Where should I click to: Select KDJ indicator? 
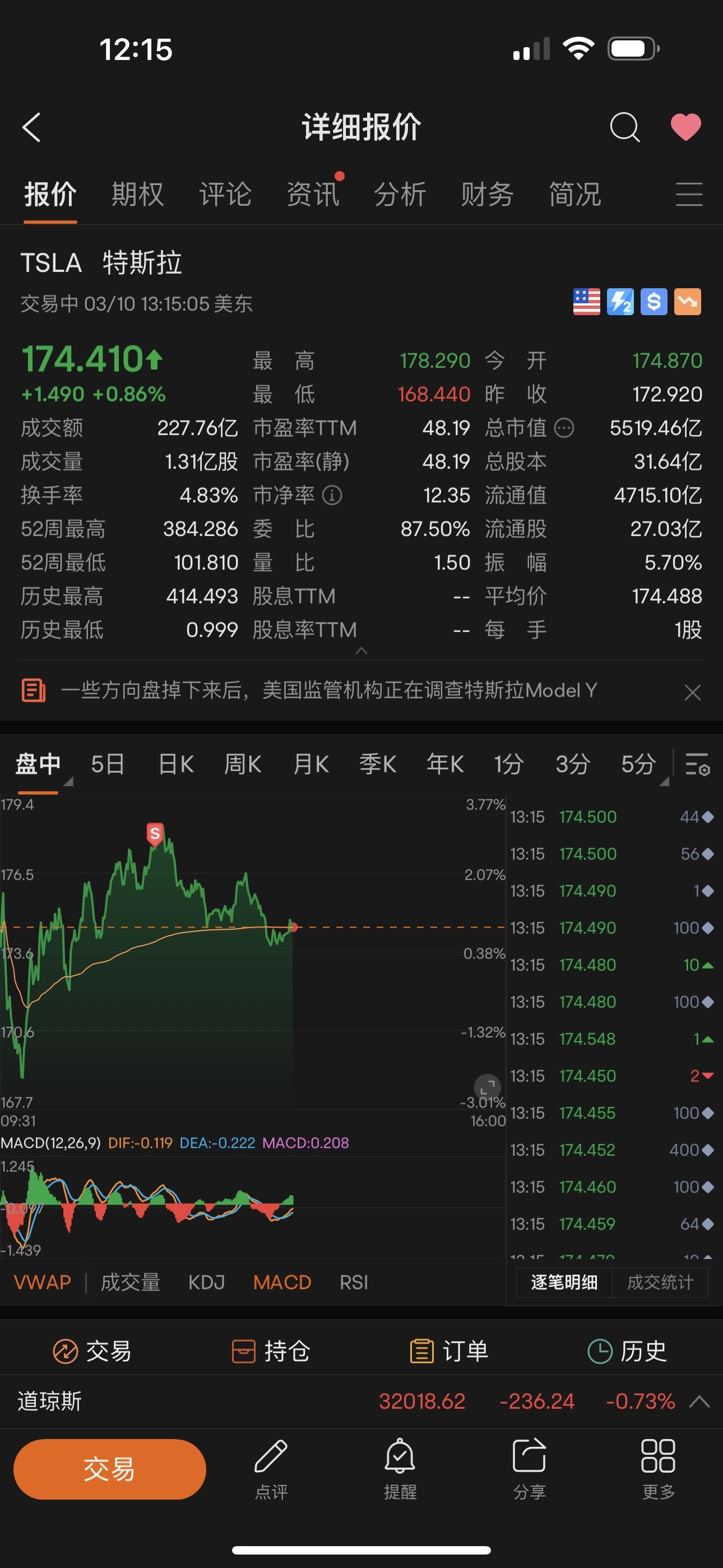coord(206,1282)
